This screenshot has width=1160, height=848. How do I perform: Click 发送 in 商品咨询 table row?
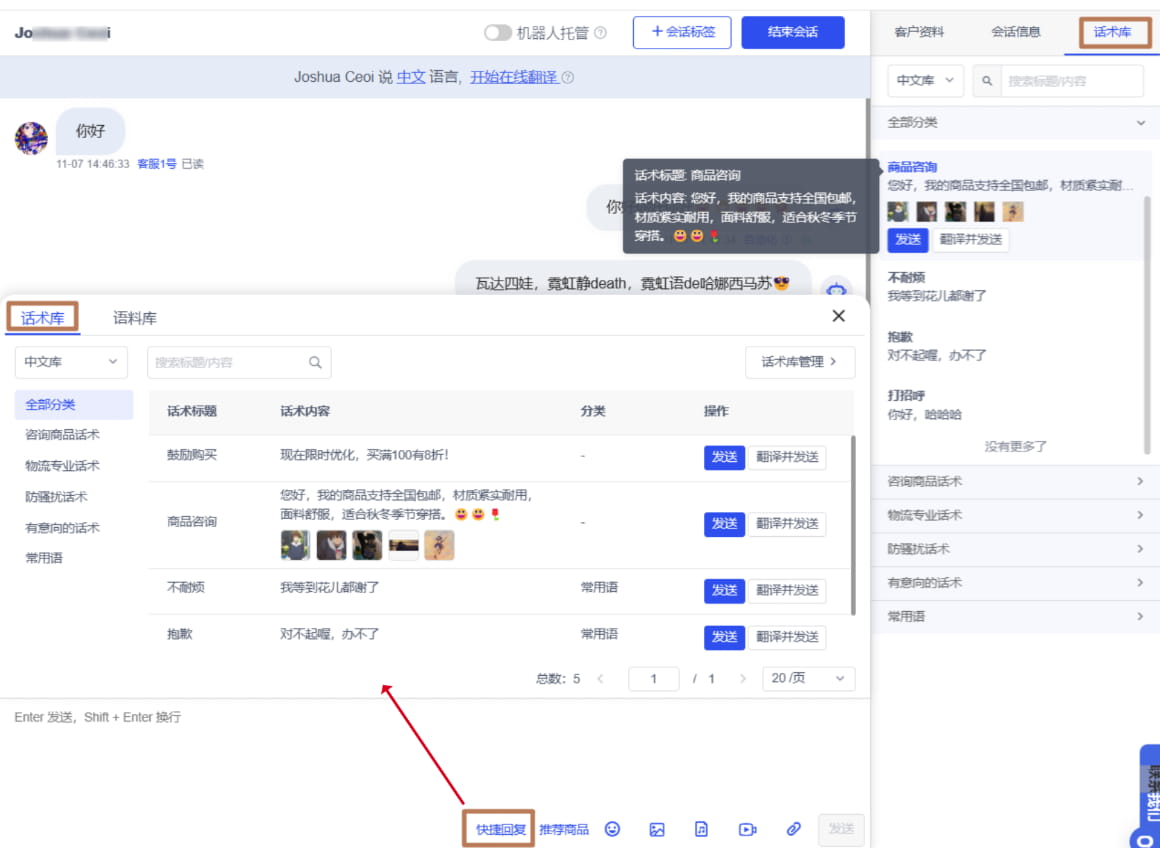coord(724,524)
